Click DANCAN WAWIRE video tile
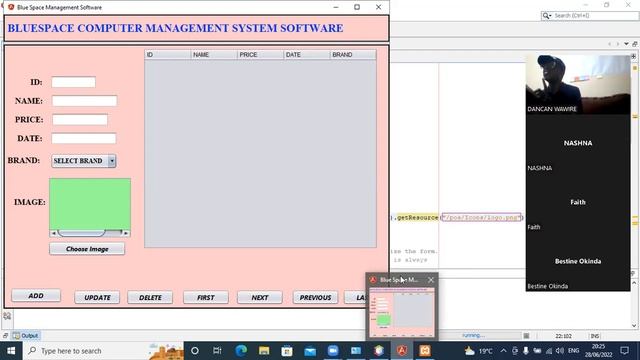 [578, 84]
